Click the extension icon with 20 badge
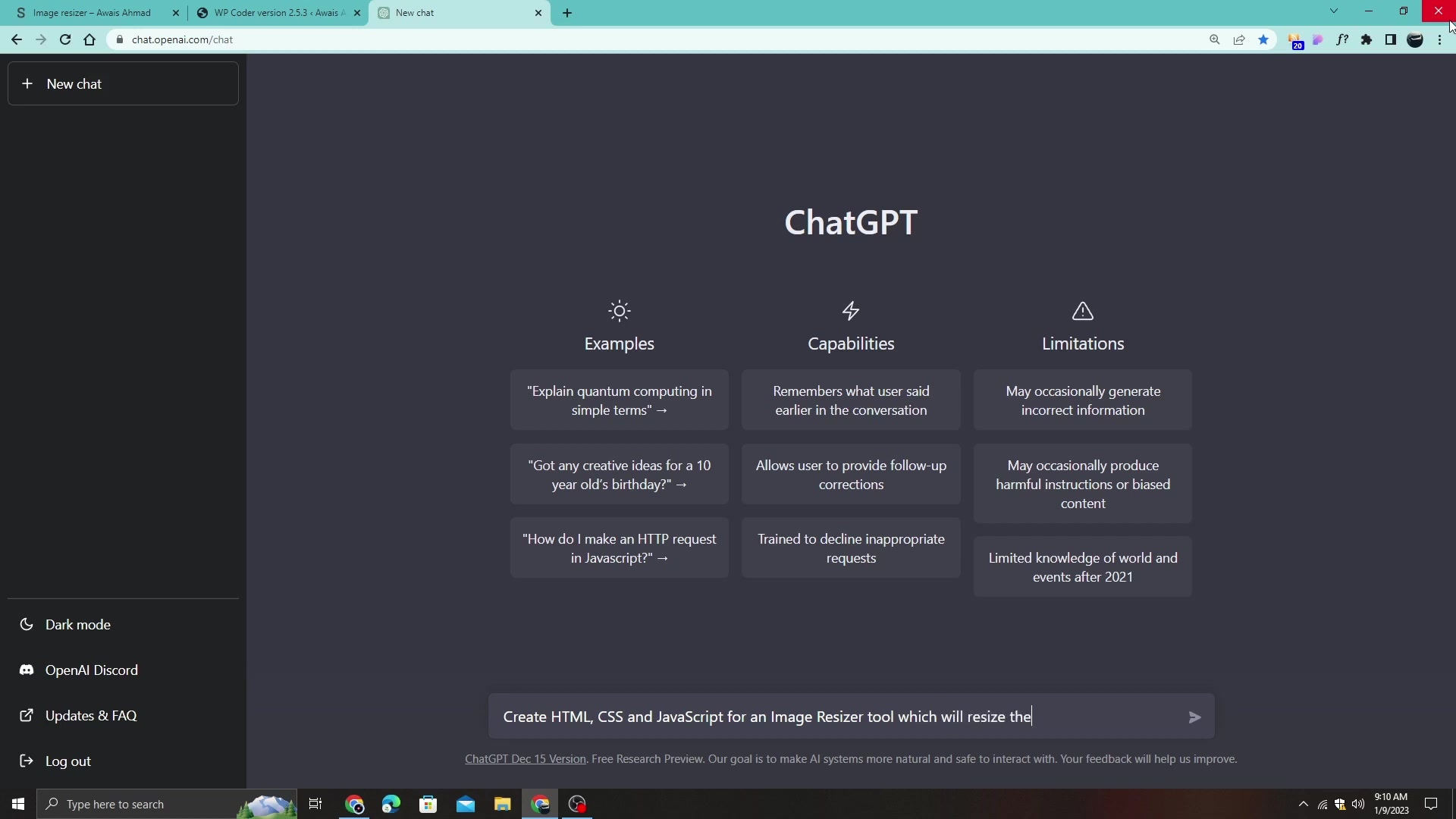This screenshot has height=819, width=1456. (x=1295, y=41)
